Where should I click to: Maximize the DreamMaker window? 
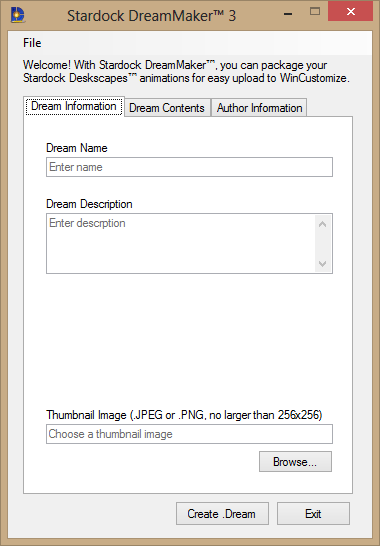click(x=315, y=12)
